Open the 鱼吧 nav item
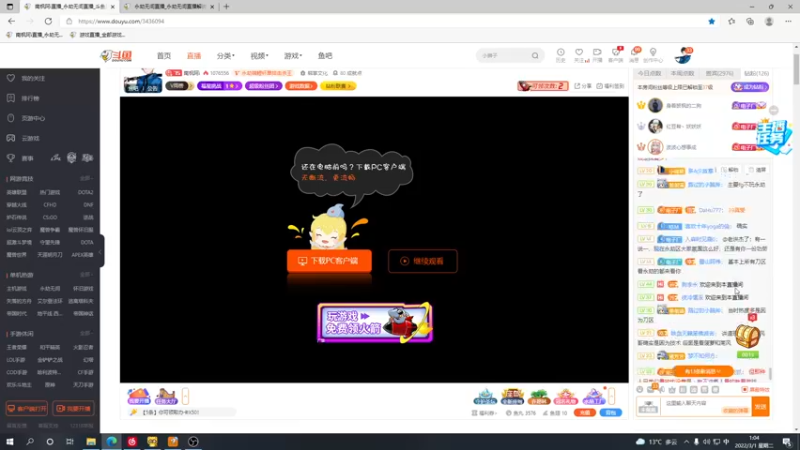Image resolution: width=800 pixels, height=450 pixels. pos(325,56)
